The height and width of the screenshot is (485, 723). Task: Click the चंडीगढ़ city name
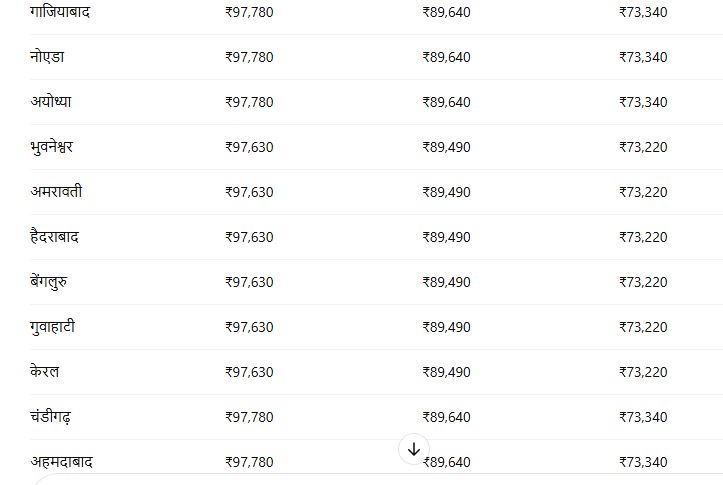pyautogui.click(x=51, y=417)
